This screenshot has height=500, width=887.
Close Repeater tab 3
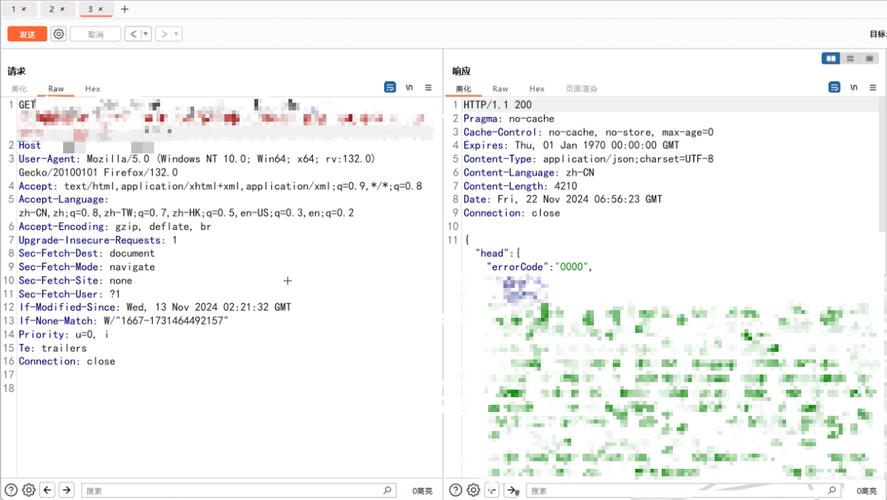101,9
